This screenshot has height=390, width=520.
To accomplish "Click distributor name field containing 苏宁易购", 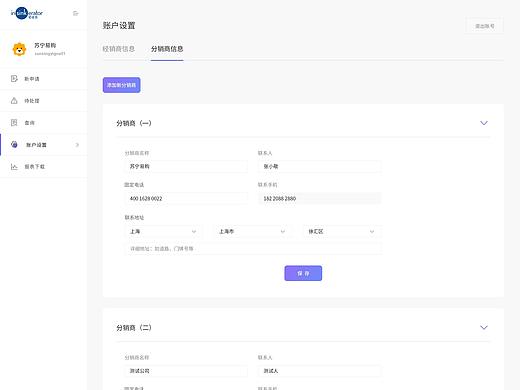I will point(186,166).
